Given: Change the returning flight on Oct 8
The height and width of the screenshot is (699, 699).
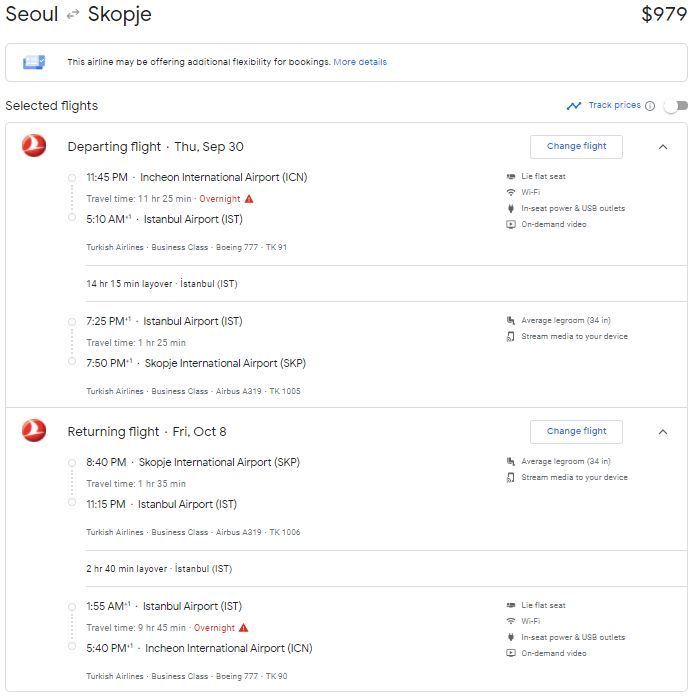Looking at the screenshot, I should pyautogui.click(x=576, y=432).
